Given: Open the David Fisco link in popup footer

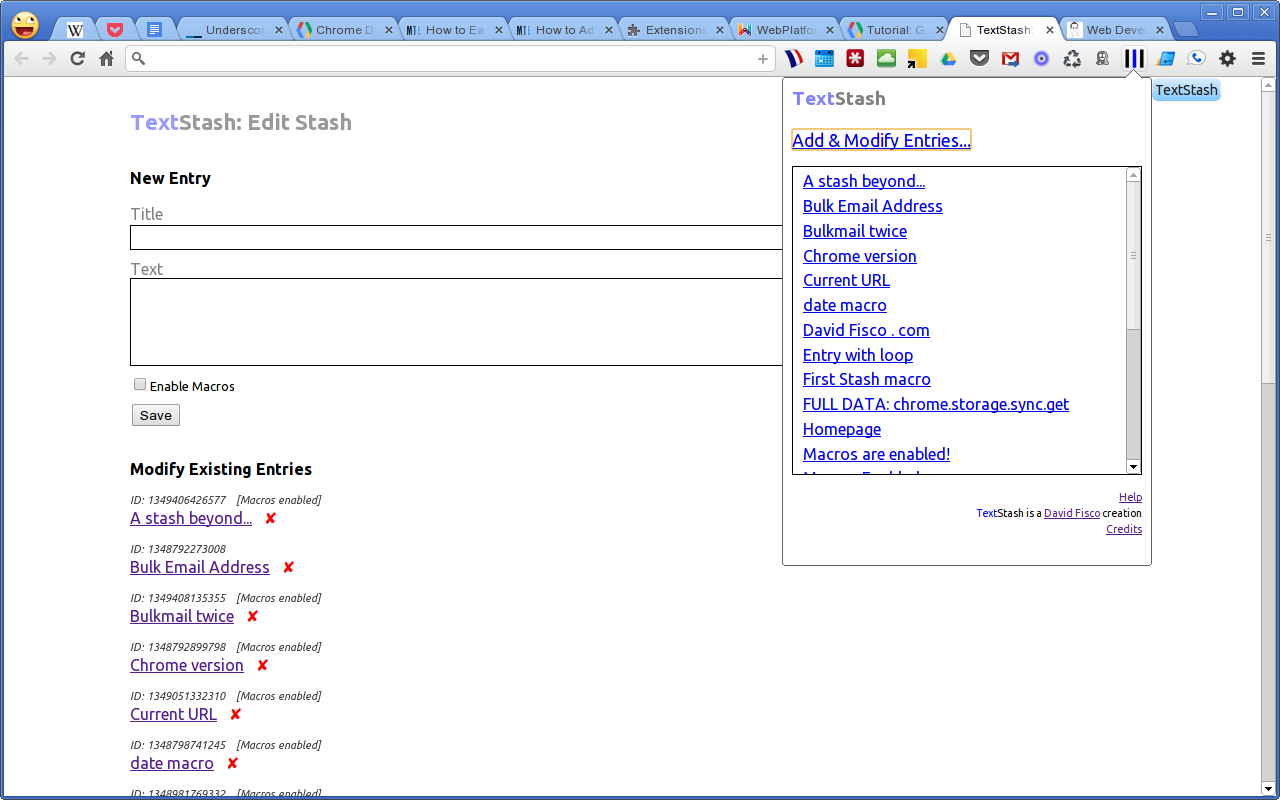Looking at the screenshot, I should 1072,513.
